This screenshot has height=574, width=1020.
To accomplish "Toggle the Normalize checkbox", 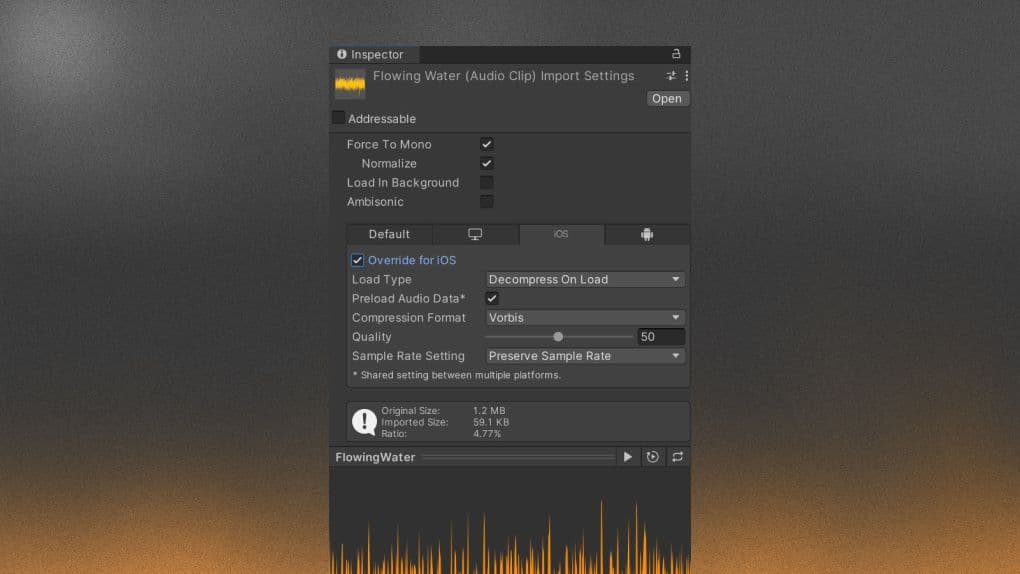I will [x=487, y=163].
